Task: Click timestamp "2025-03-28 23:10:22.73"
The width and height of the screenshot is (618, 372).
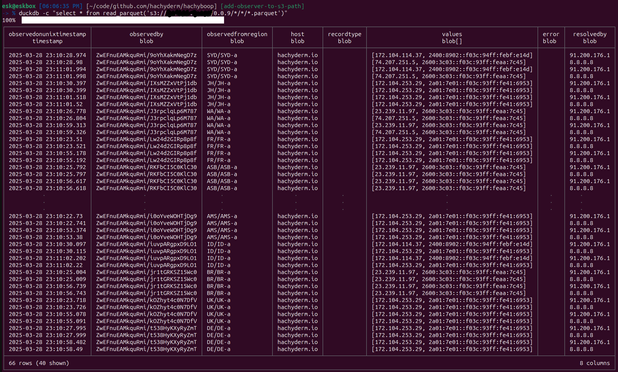Action: pos(46,216)
